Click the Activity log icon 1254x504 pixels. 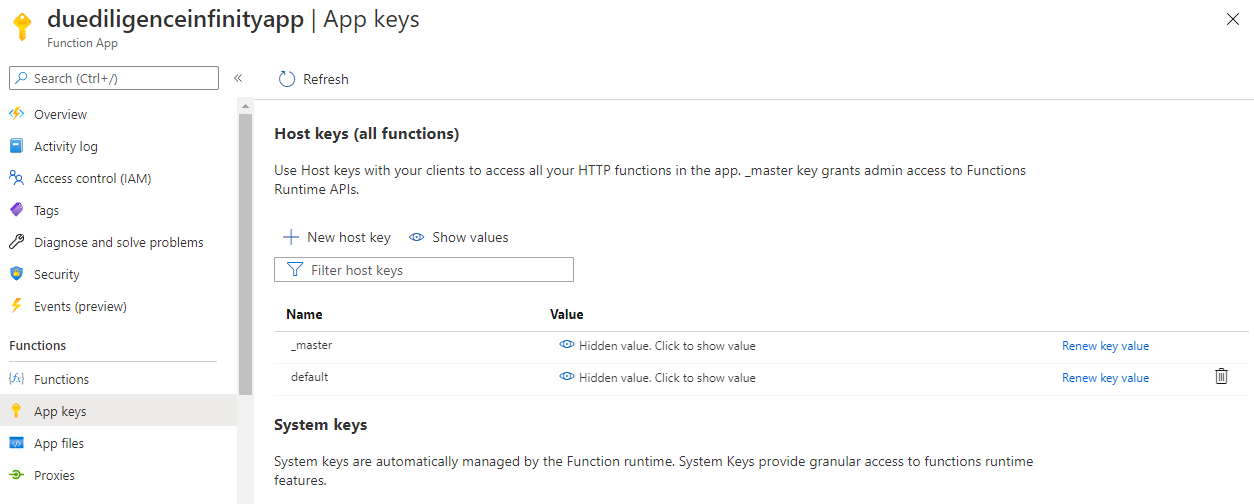pos(16,146)
